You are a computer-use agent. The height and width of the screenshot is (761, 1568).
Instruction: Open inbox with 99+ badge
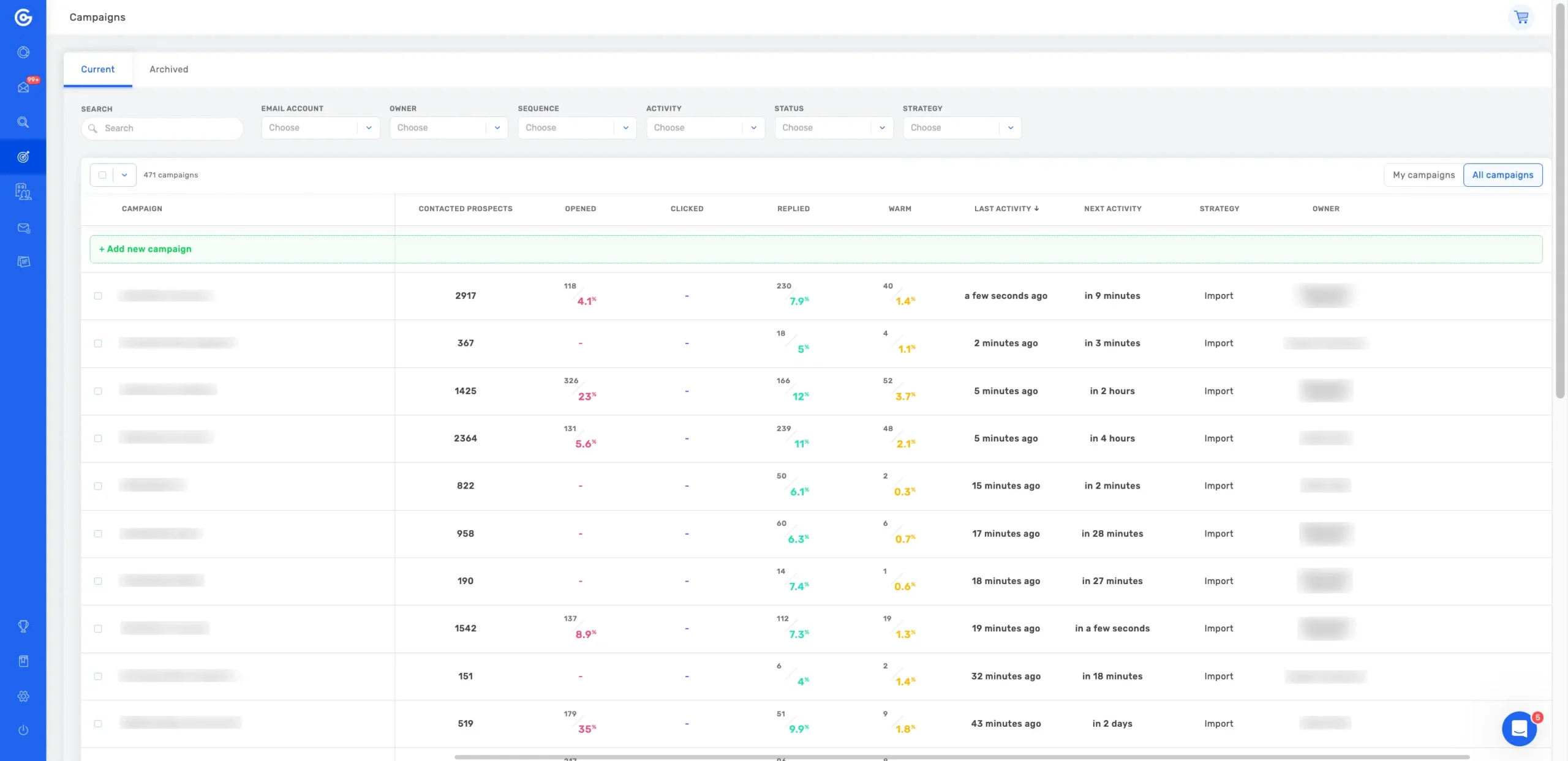point(24,87)
